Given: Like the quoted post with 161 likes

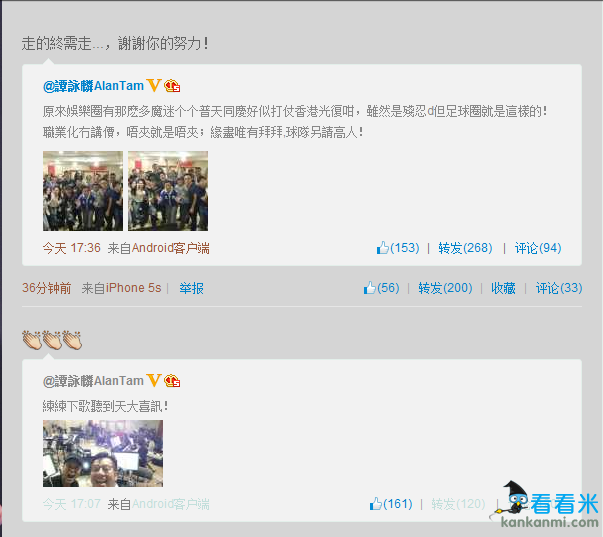Looking at the screenshot, I should click(x=391, y=504).
